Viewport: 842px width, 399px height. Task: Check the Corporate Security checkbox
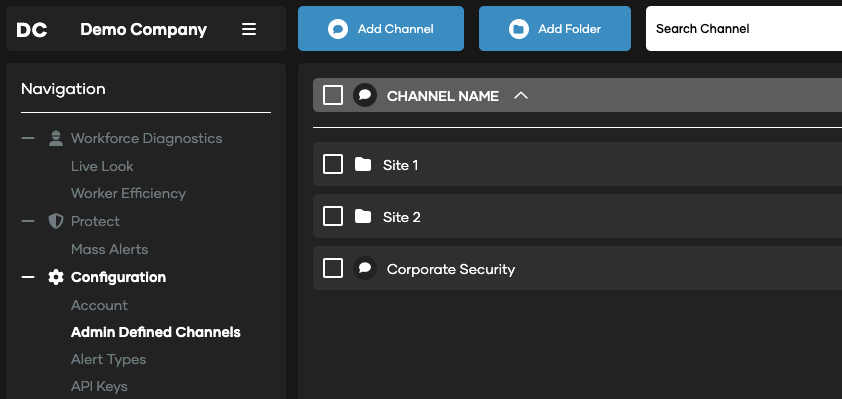pos(333,268)
